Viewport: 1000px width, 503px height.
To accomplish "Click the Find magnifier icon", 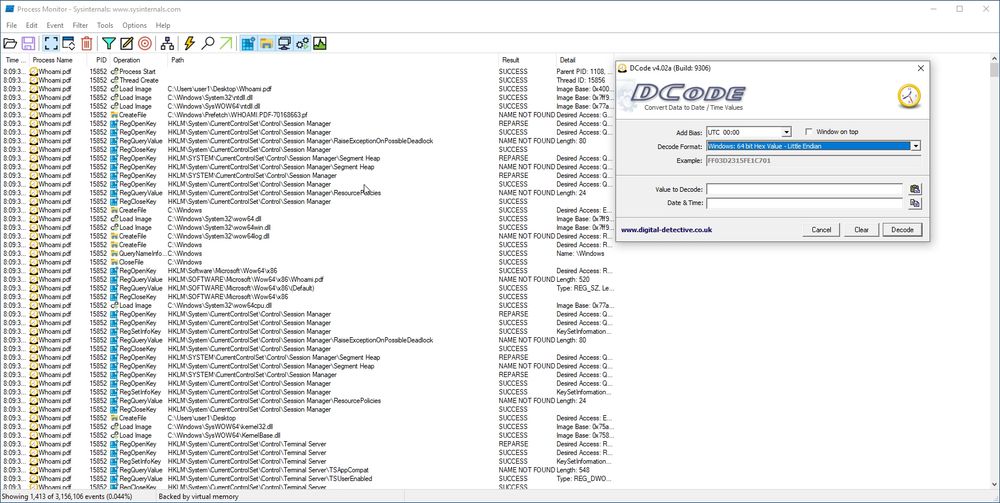I will [x=208, y=43].
